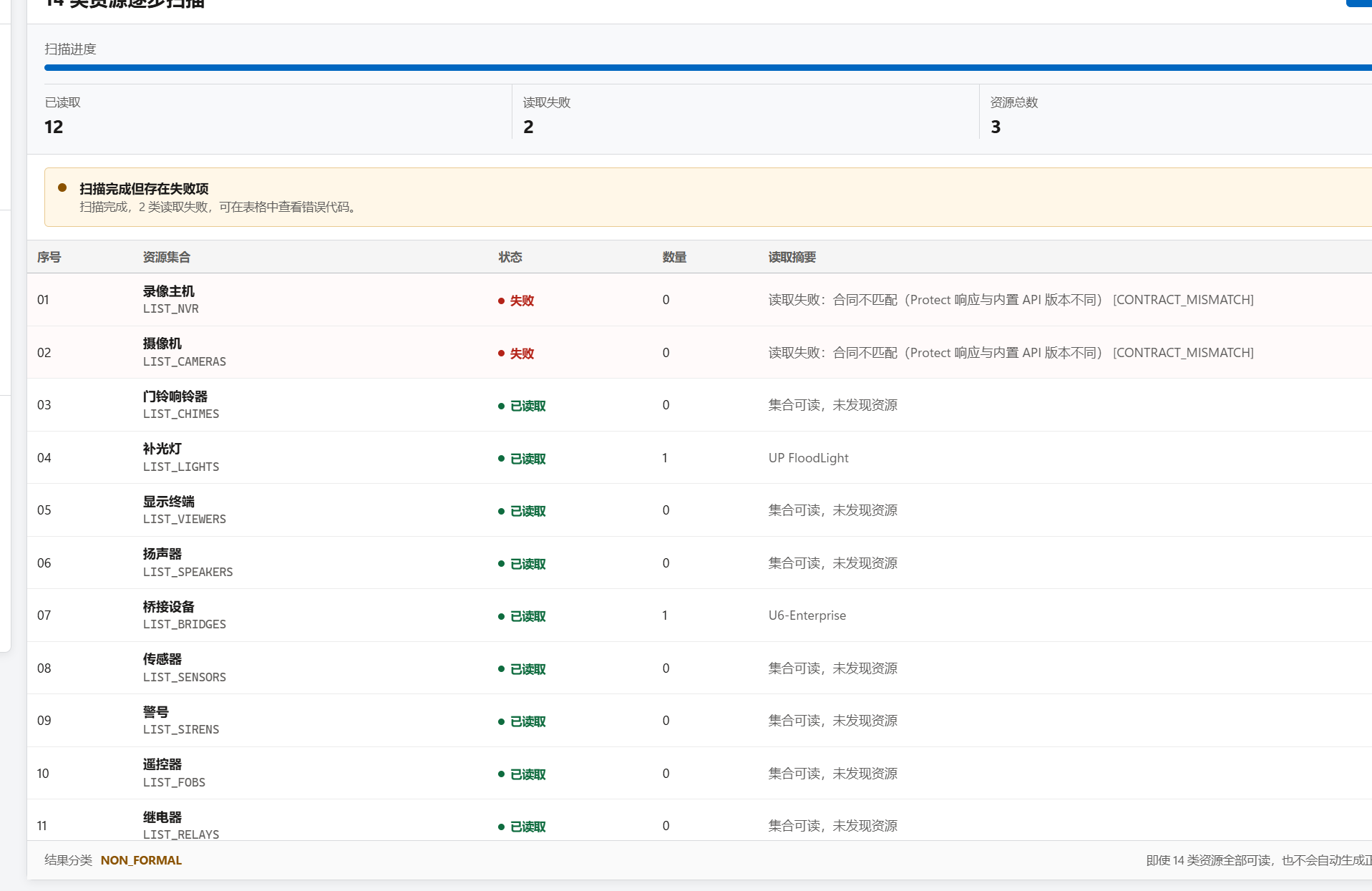The image size is (1372, 891).
Task: Click the NON_FORMAL result classification
Action: click(x=141, y=860)
